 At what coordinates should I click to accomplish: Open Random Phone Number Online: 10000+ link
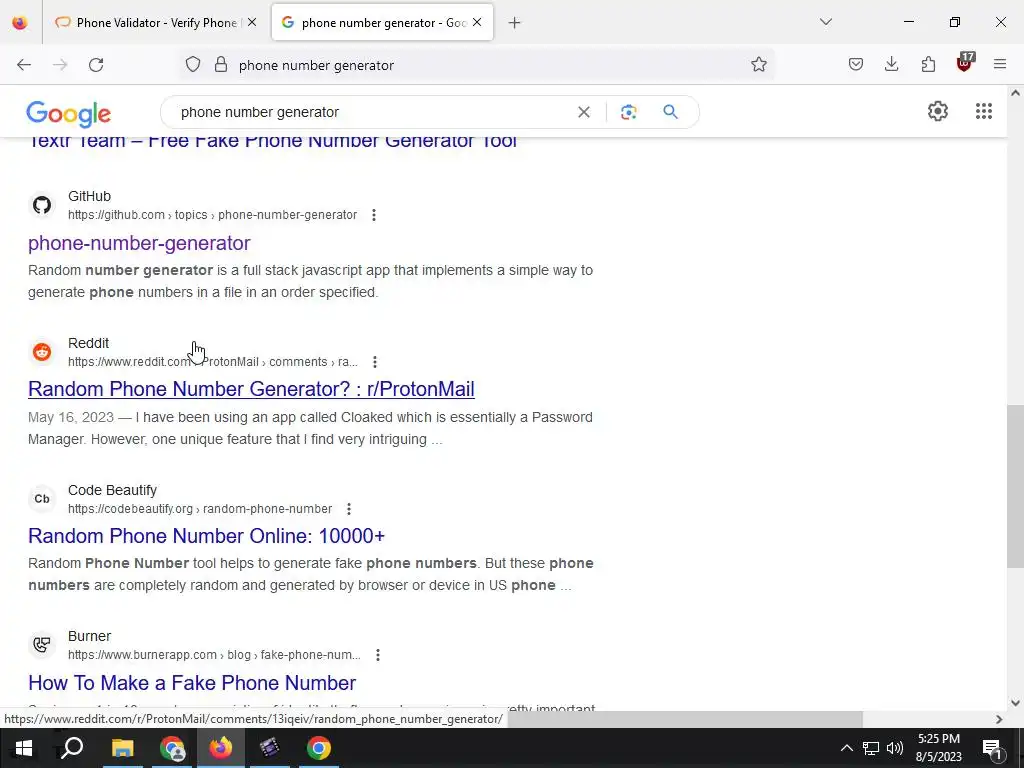point(206,536)
